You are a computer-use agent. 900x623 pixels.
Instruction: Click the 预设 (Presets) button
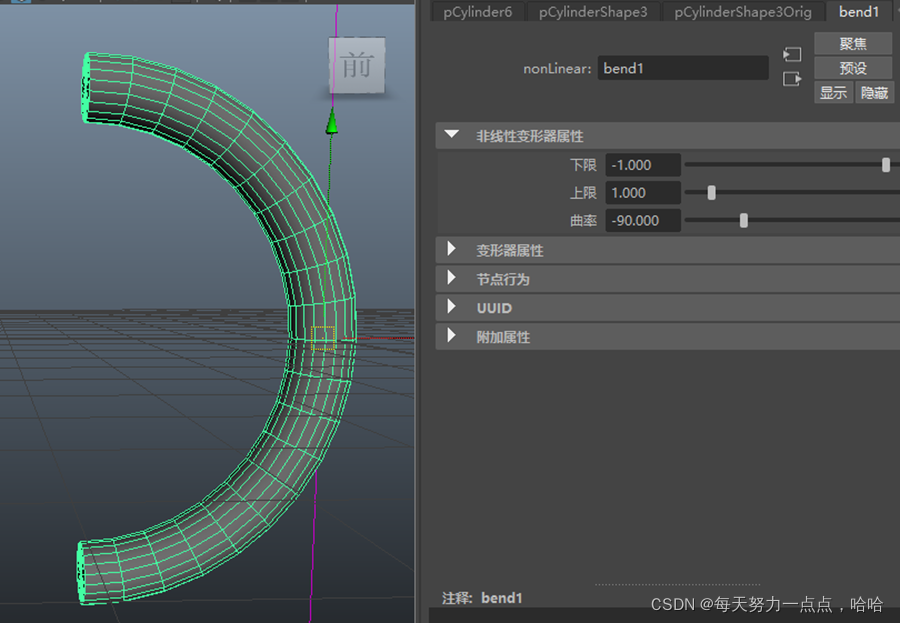point(853,68)
